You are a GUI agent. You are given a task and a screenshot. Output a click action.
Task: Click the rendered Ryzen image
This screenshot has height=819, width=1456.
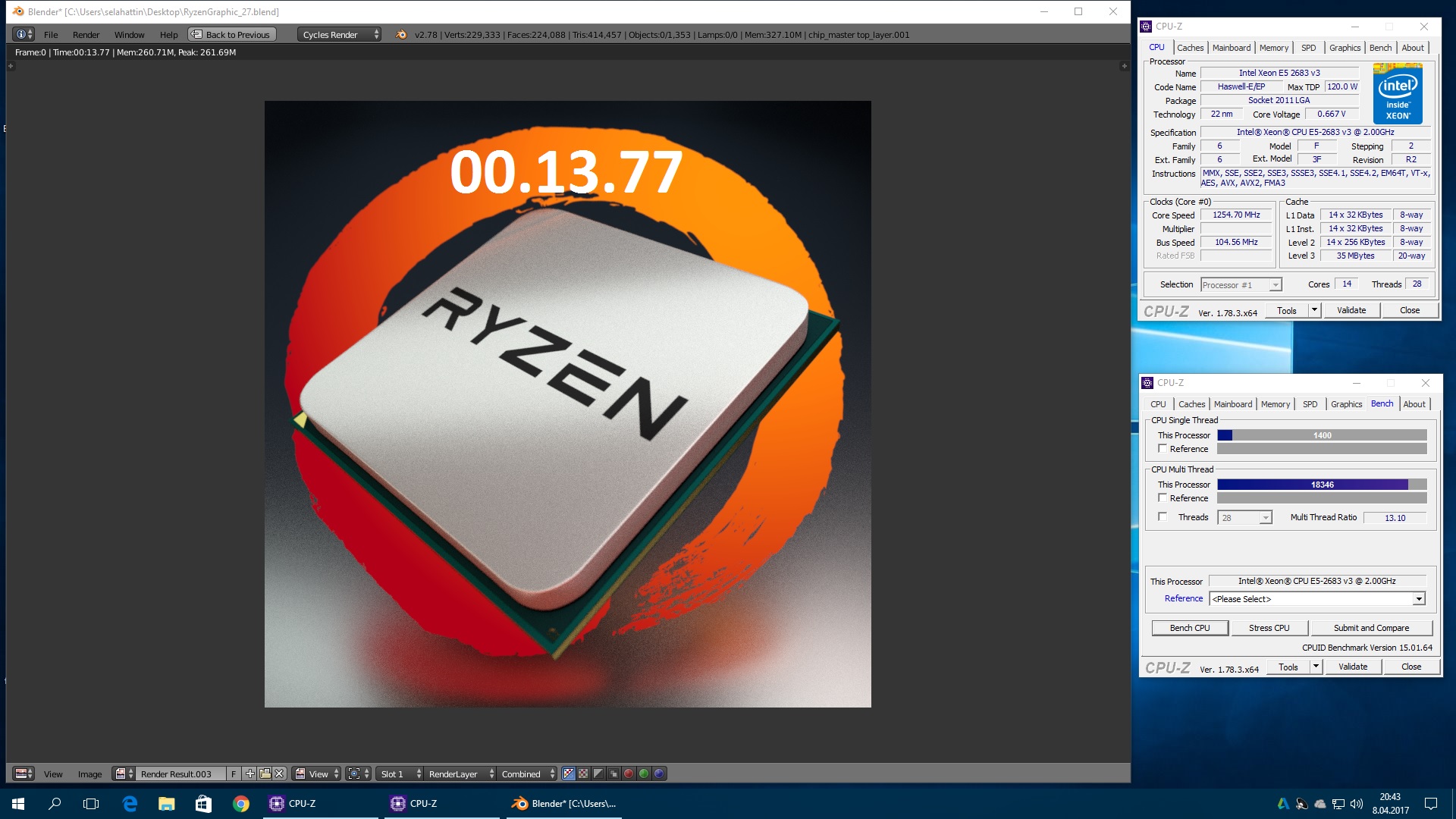(x=567, y=404)
